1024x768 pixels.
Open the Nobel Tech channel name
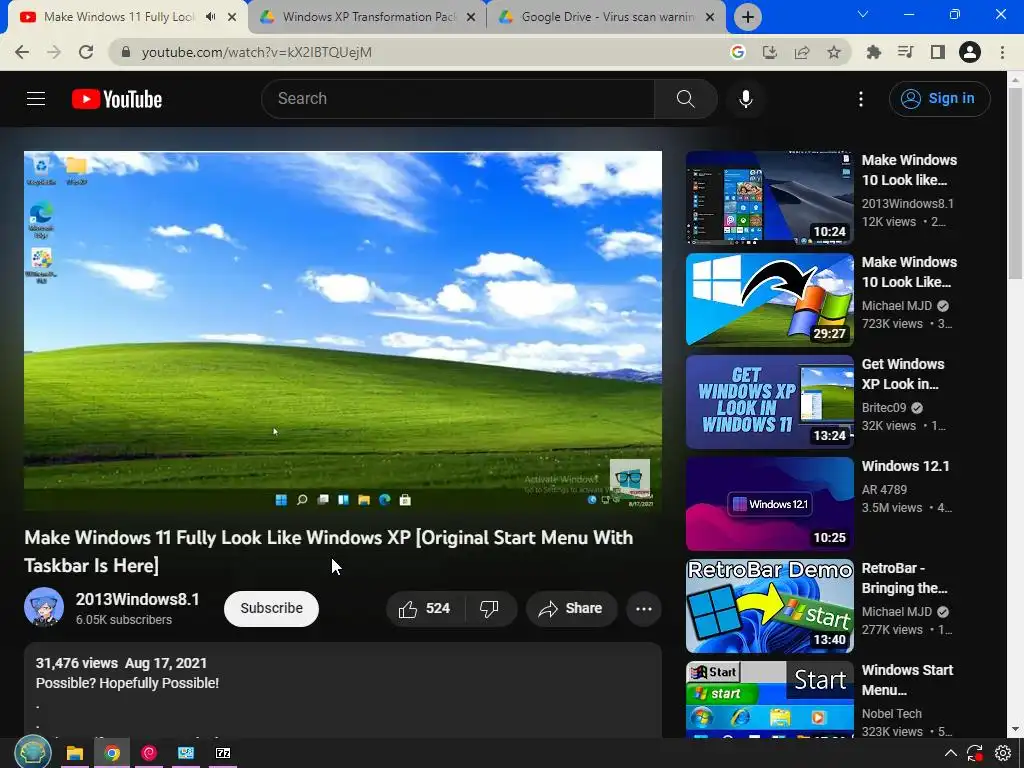pyautogui.click(x=891, y=714)
